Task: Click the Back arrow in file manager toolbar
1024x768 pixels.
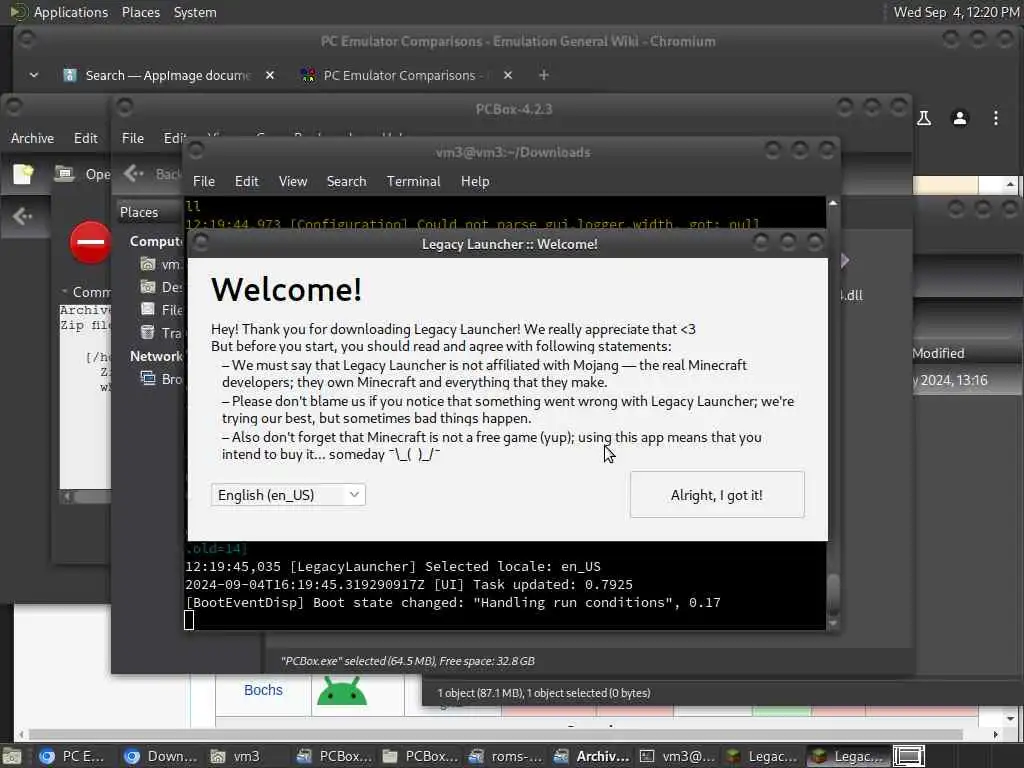Action: coord(134,174)
